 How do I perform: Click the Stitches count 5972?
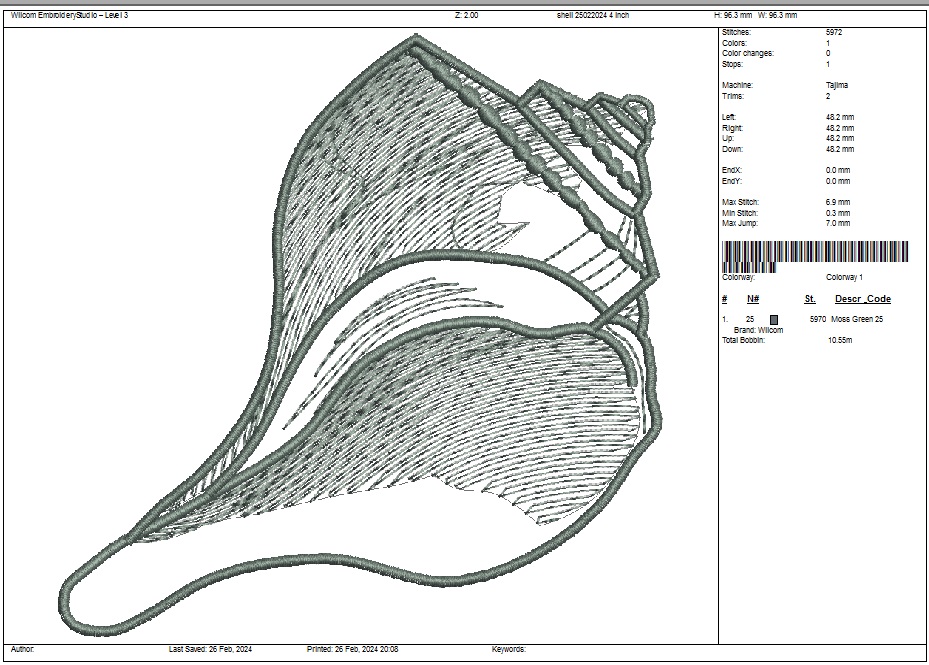(x=834, y=32)
